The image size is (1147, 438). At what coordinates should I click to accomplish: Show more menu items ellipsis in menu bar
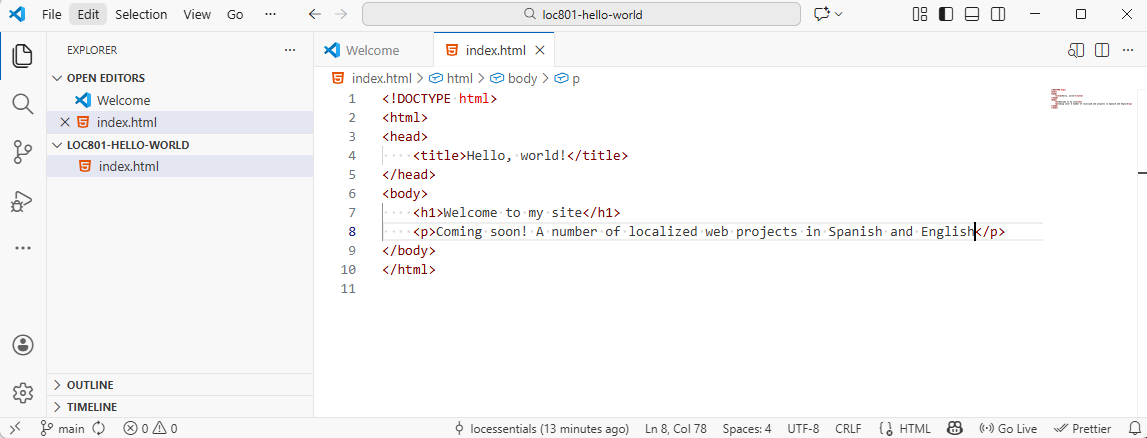[270, 14]
